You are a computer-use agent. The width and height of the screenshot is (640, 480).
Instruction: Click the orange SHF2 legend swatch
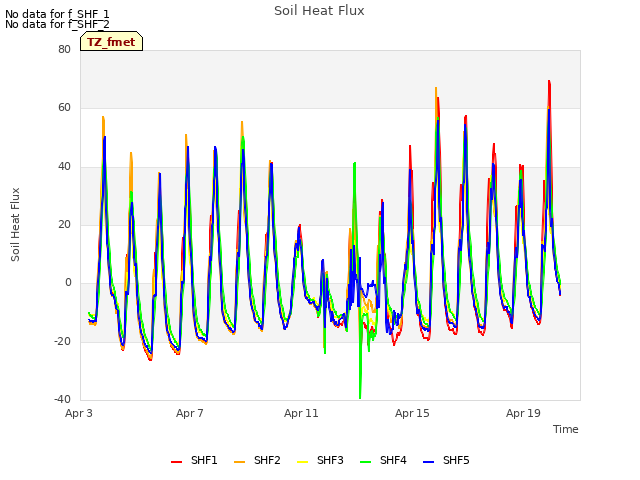(x=240, y=462)
